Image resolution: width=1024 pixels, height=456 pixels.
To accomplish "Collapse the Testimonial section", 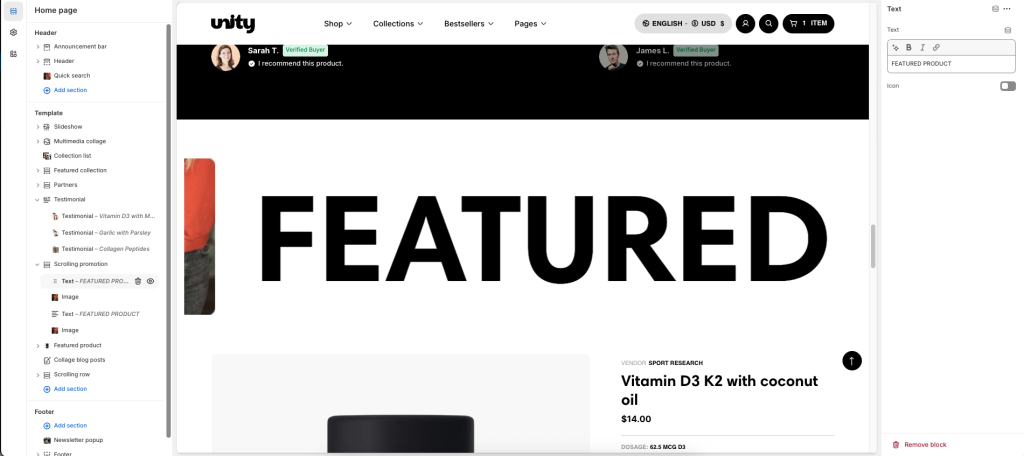I will (x=38, y=199).
